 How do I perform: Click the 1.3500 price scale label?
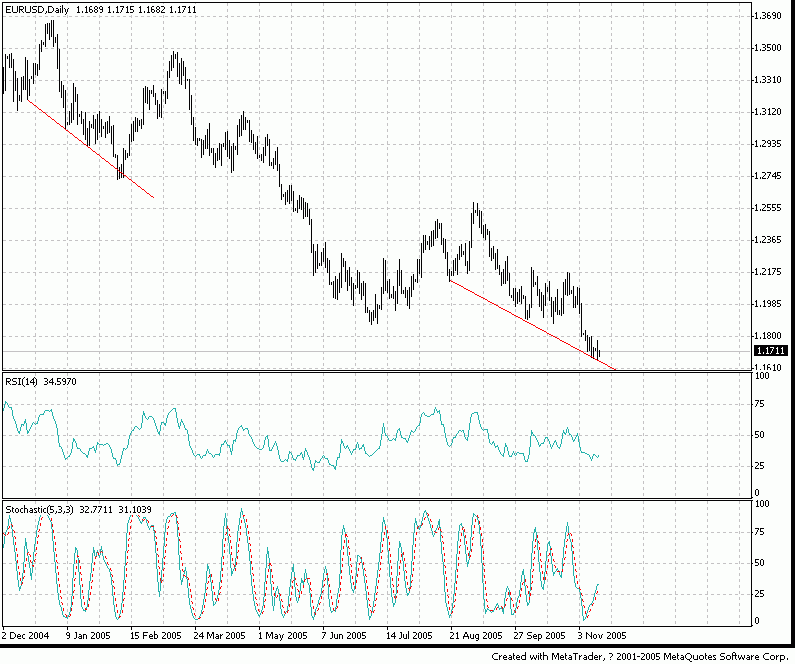click(x=768, y=48)
